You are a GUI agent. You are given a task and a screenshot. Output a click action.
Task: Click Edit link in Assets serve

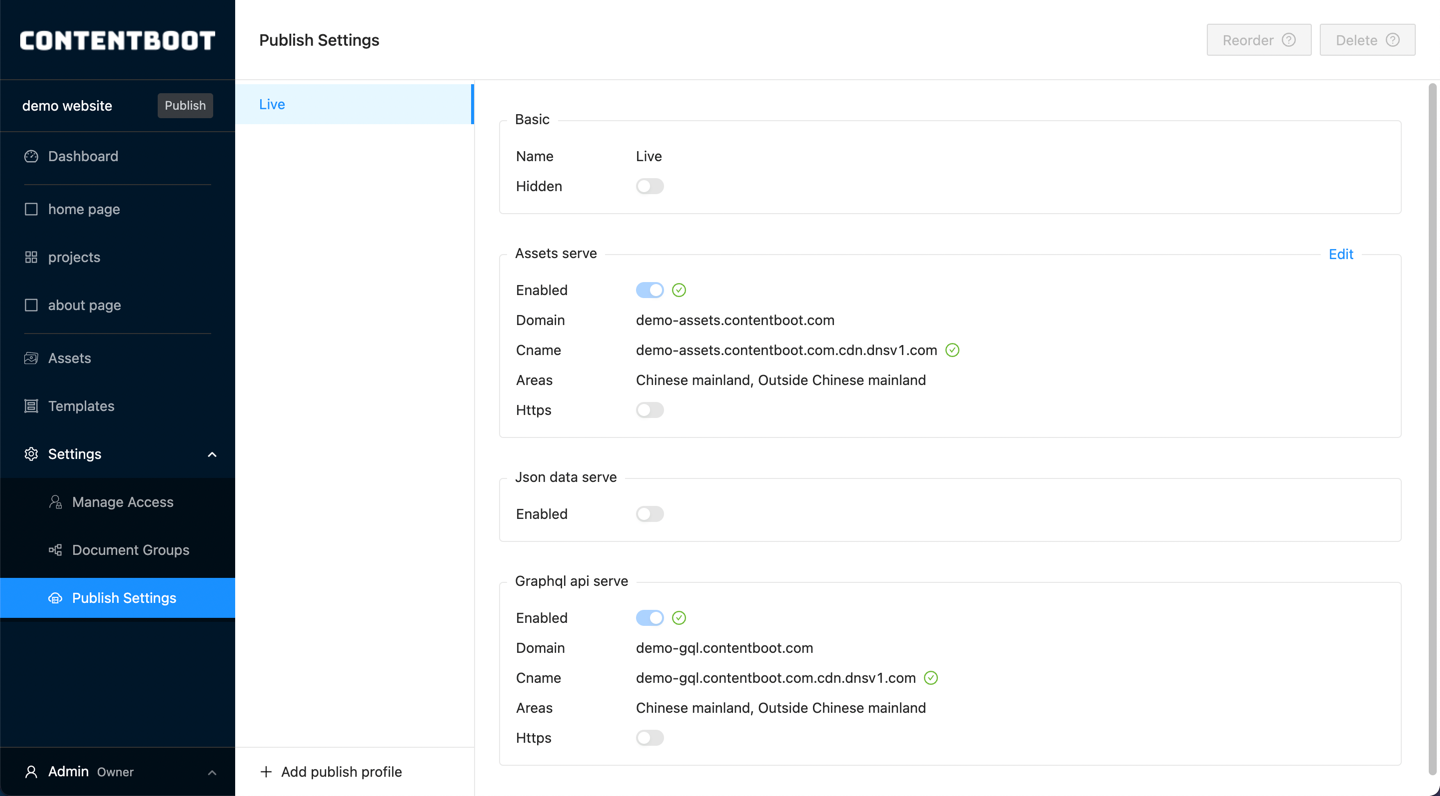(1341, 254)
